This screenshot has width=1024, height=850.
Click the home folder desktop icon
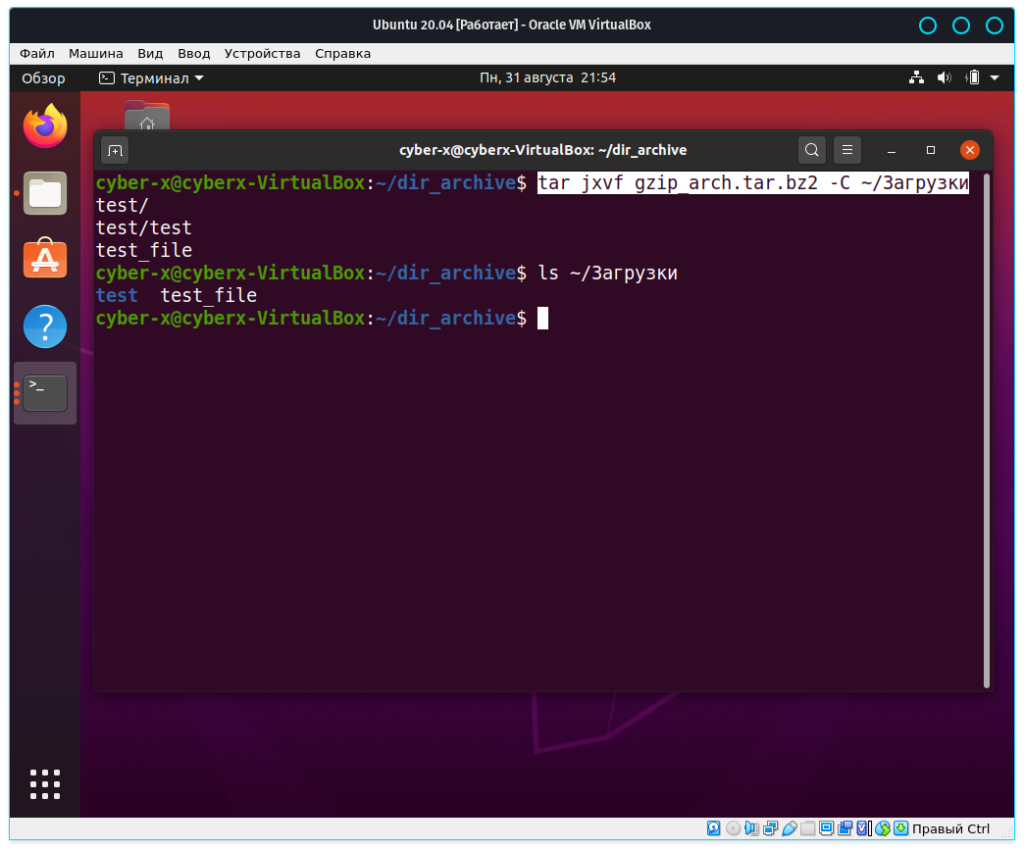147,117
